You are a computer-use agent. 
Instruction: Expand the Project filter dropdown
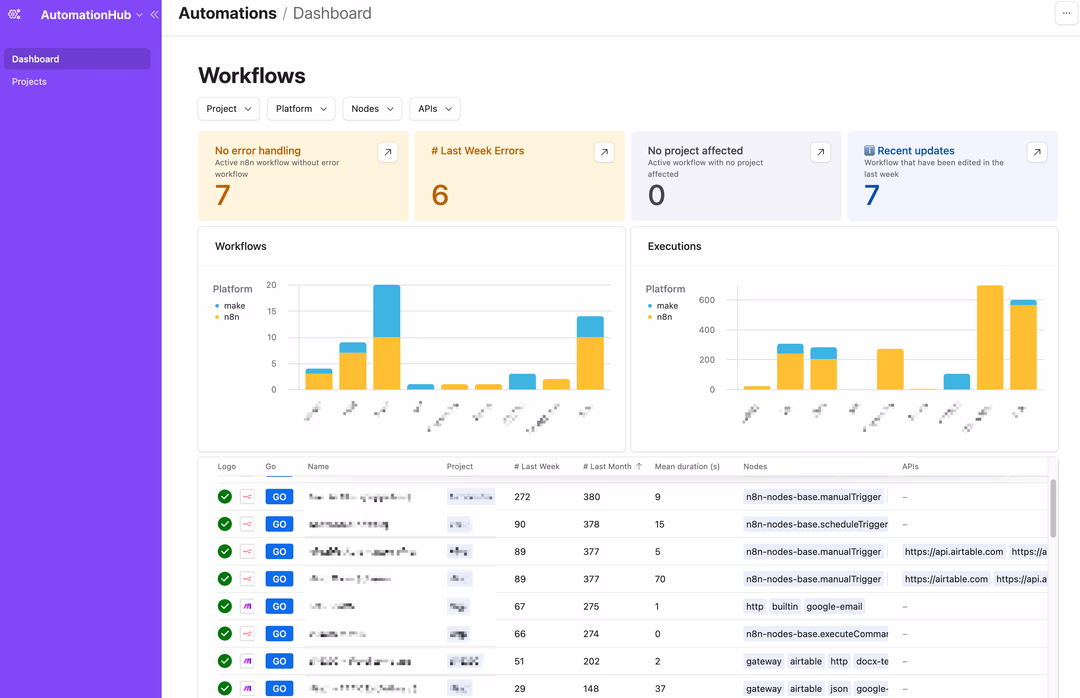point(229,109)
